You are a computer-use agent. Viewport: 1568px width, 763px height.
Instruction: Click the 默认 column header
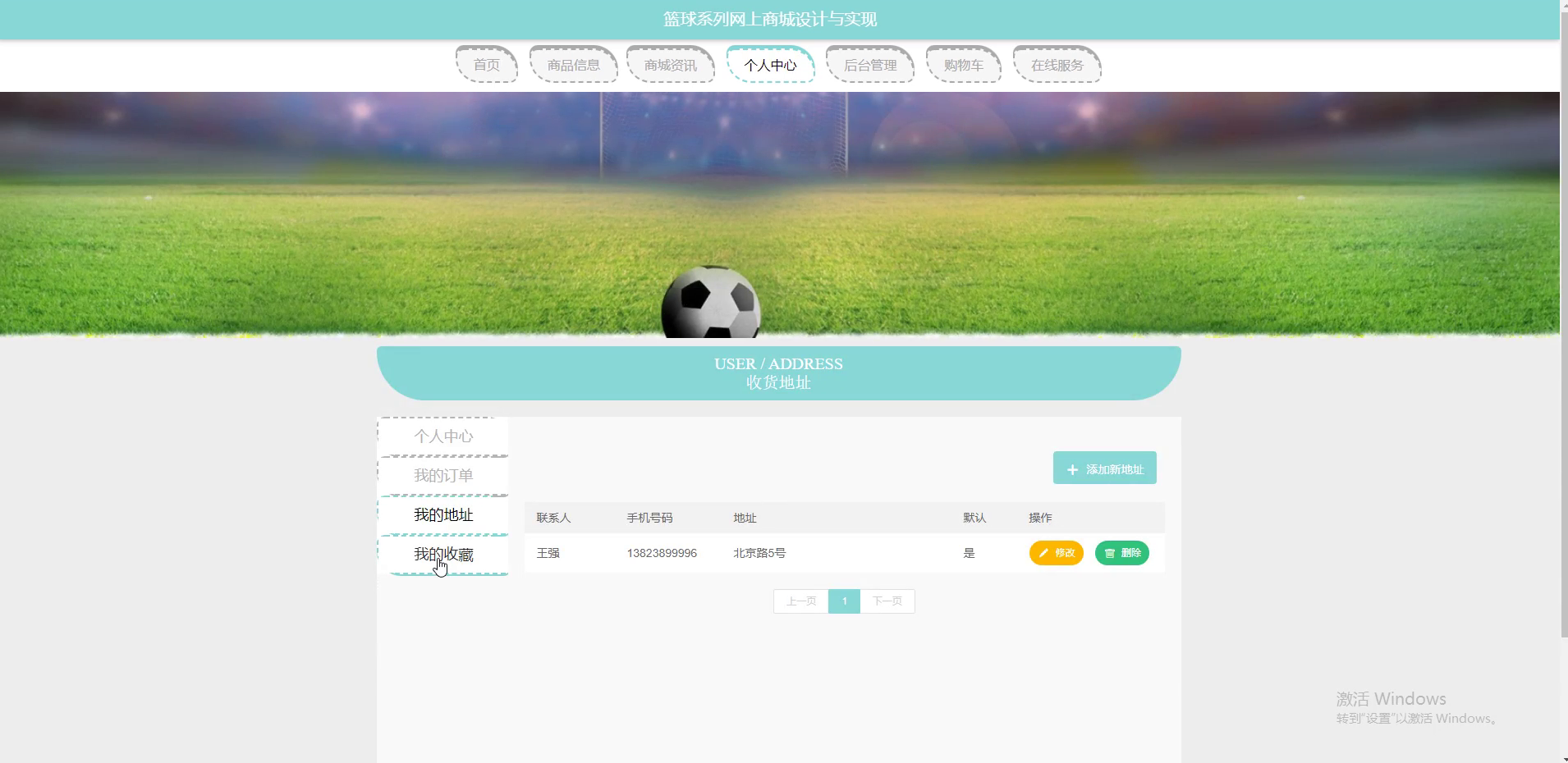click(974, 518)
